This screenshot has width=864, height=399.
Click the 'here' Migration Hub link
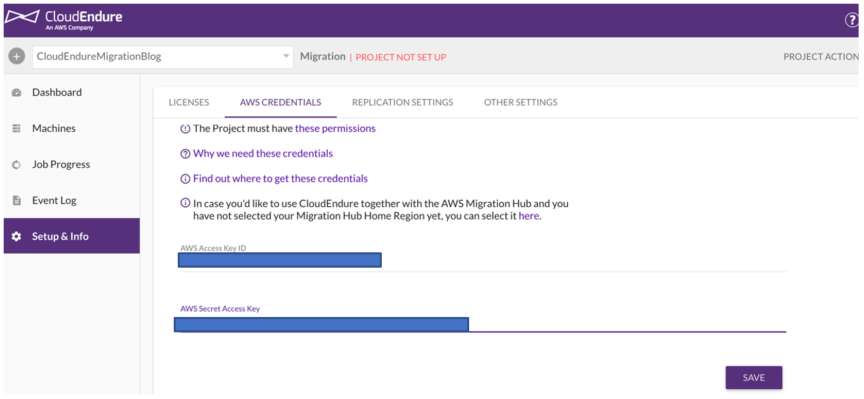tap(528, 217)
